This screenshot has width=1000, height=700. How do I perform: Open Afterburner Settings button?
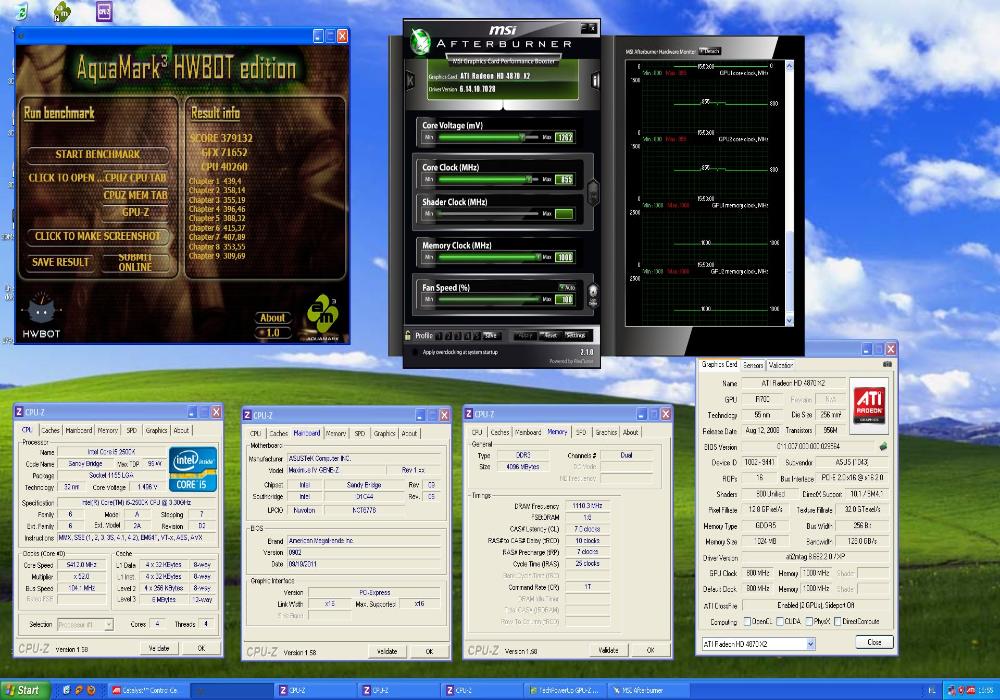point(575,335)
